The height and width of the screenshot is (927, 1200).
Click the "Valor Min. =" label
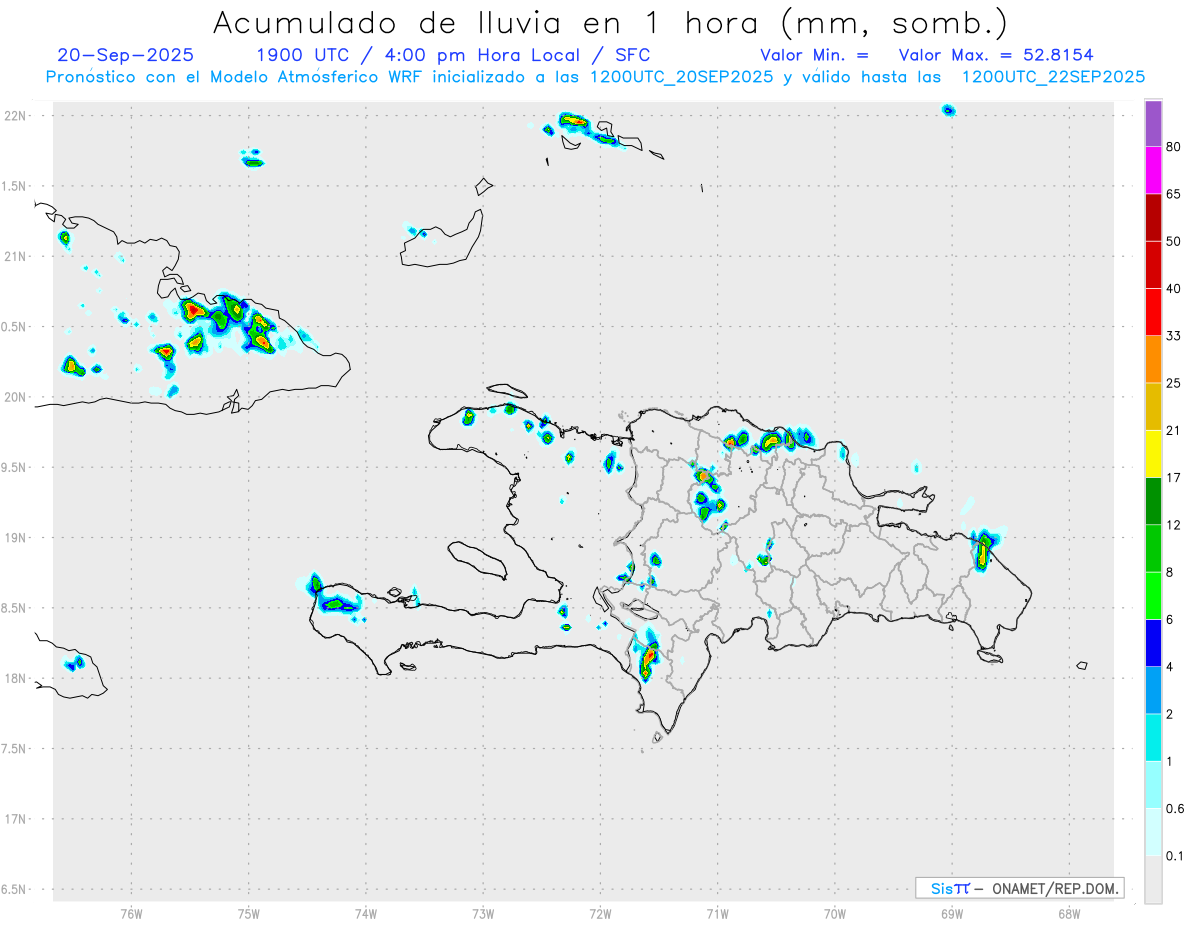(x=814, y=55)
